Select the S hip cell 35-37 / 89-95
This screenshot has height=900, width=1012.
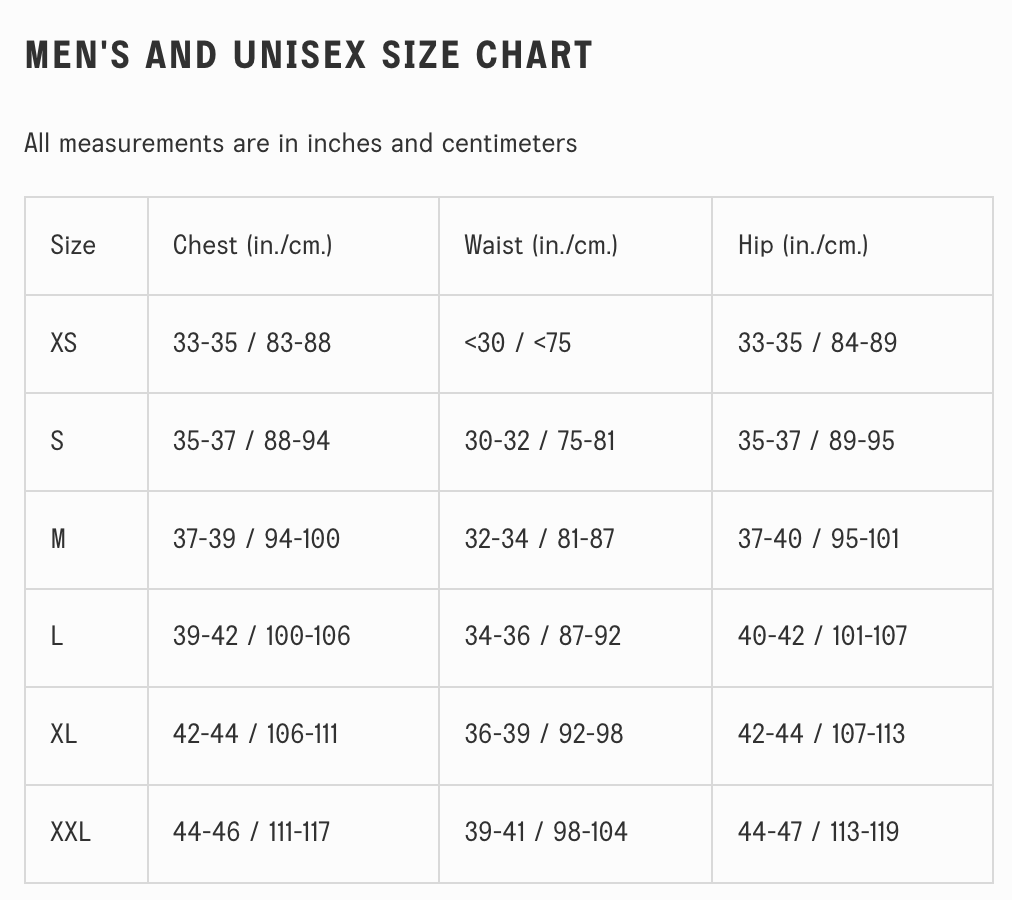point(816,441)
